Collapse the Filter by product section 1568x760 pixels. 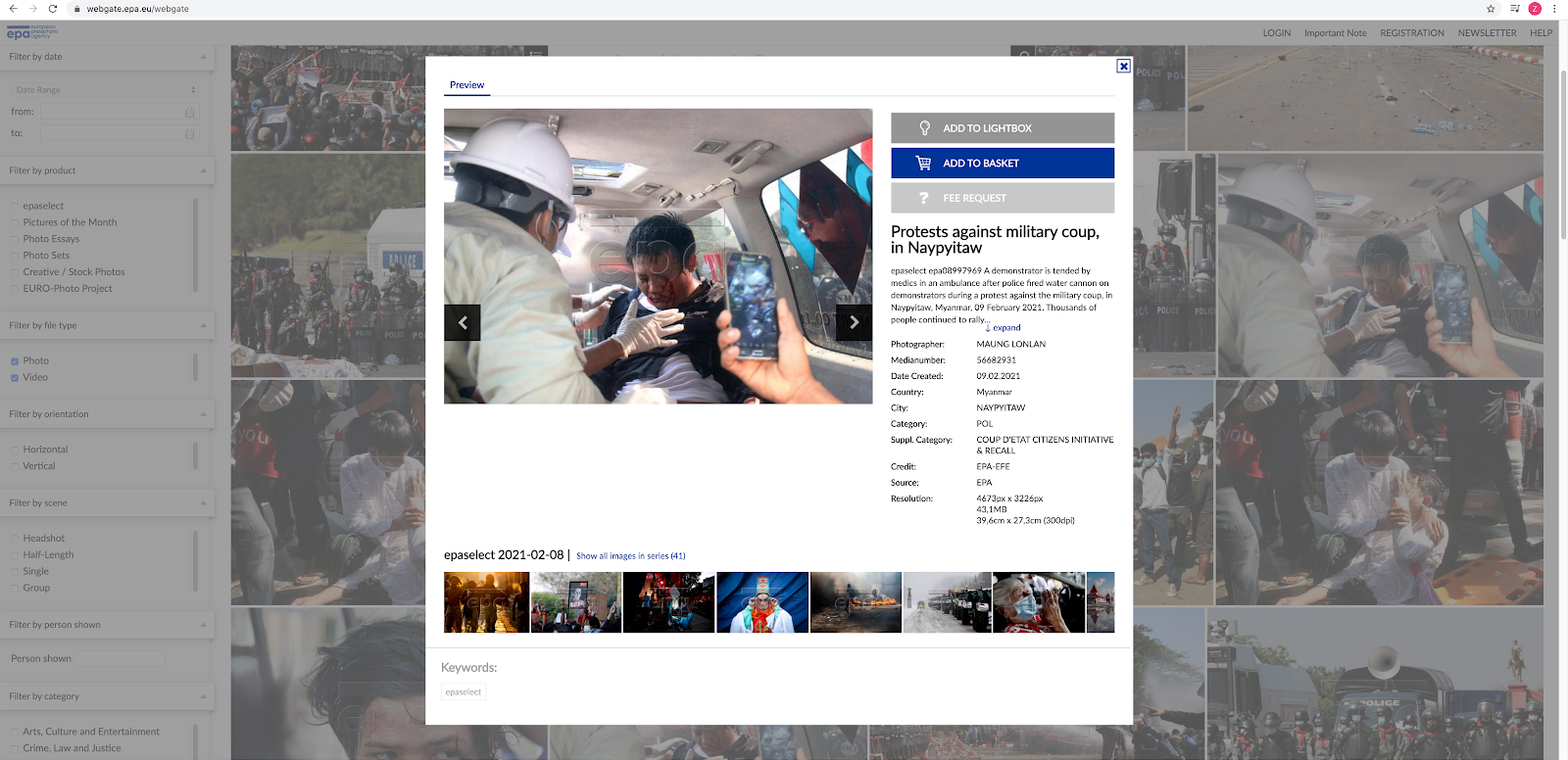point(204,170)
